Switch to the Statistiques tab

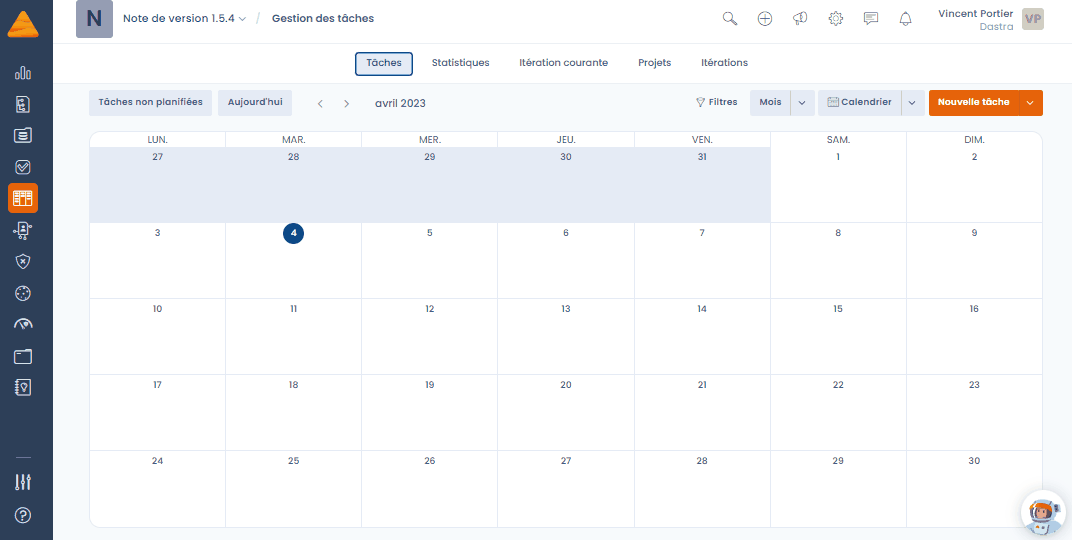pyautogui.click(x=461, y=63)
